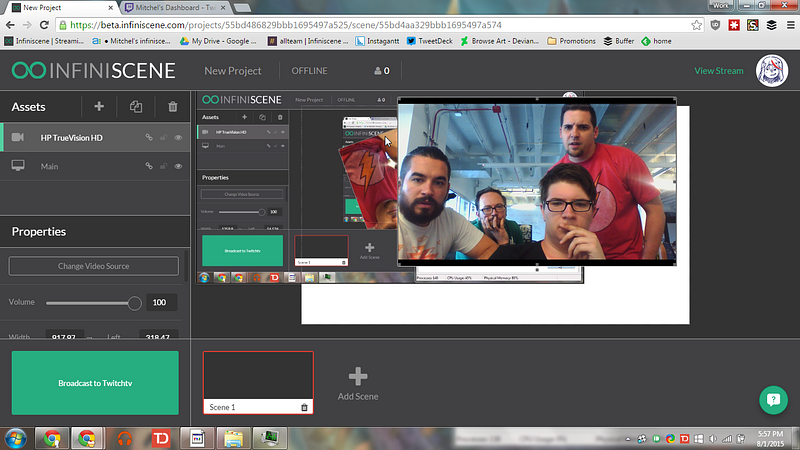The width and height of the screenshot is (800, 450).
Task: Click the link icon on Main asset
Action: tap(149, 166)
